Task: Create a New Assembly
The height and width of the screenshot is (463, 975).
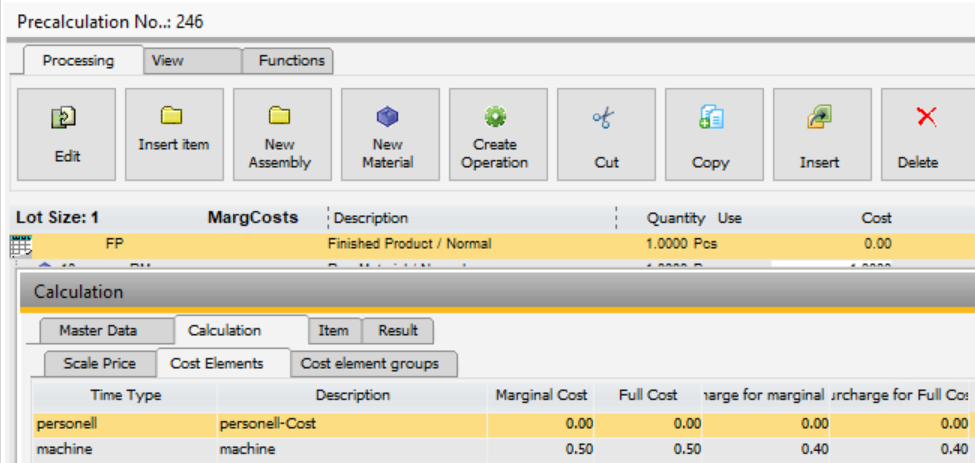Action: (x=280, y=116)
